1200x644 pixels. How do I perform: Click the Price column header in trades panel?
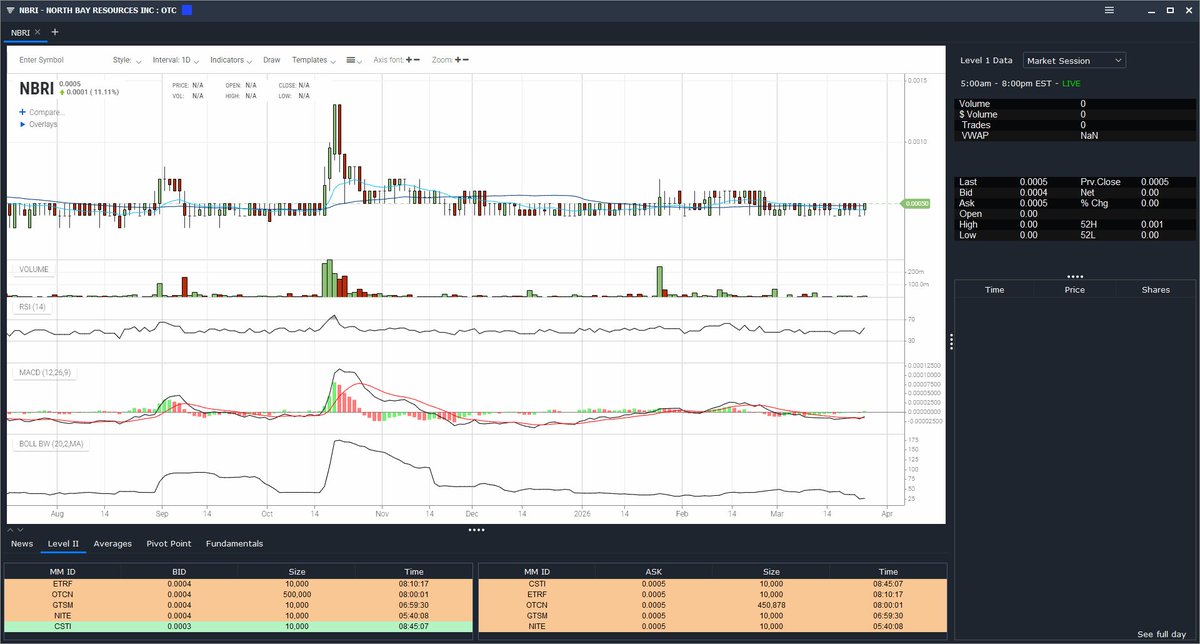coord(1075,289)
